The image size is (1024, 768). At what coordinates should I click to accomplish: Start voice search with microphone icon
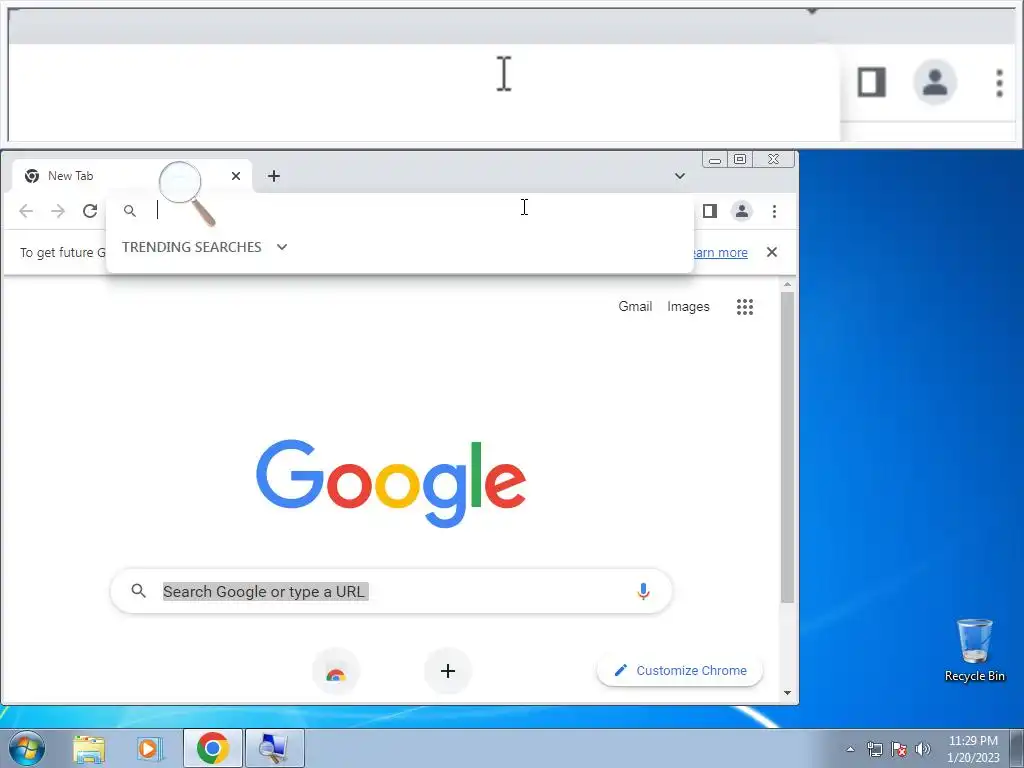click(643, 591)
